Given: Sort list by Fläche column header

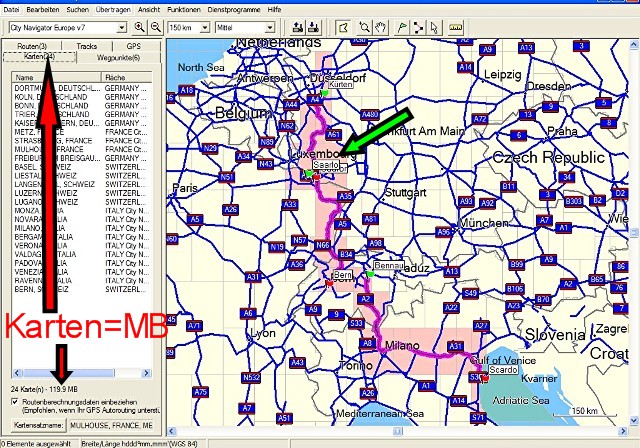Looking at the screenshot, I should [127, 77].
